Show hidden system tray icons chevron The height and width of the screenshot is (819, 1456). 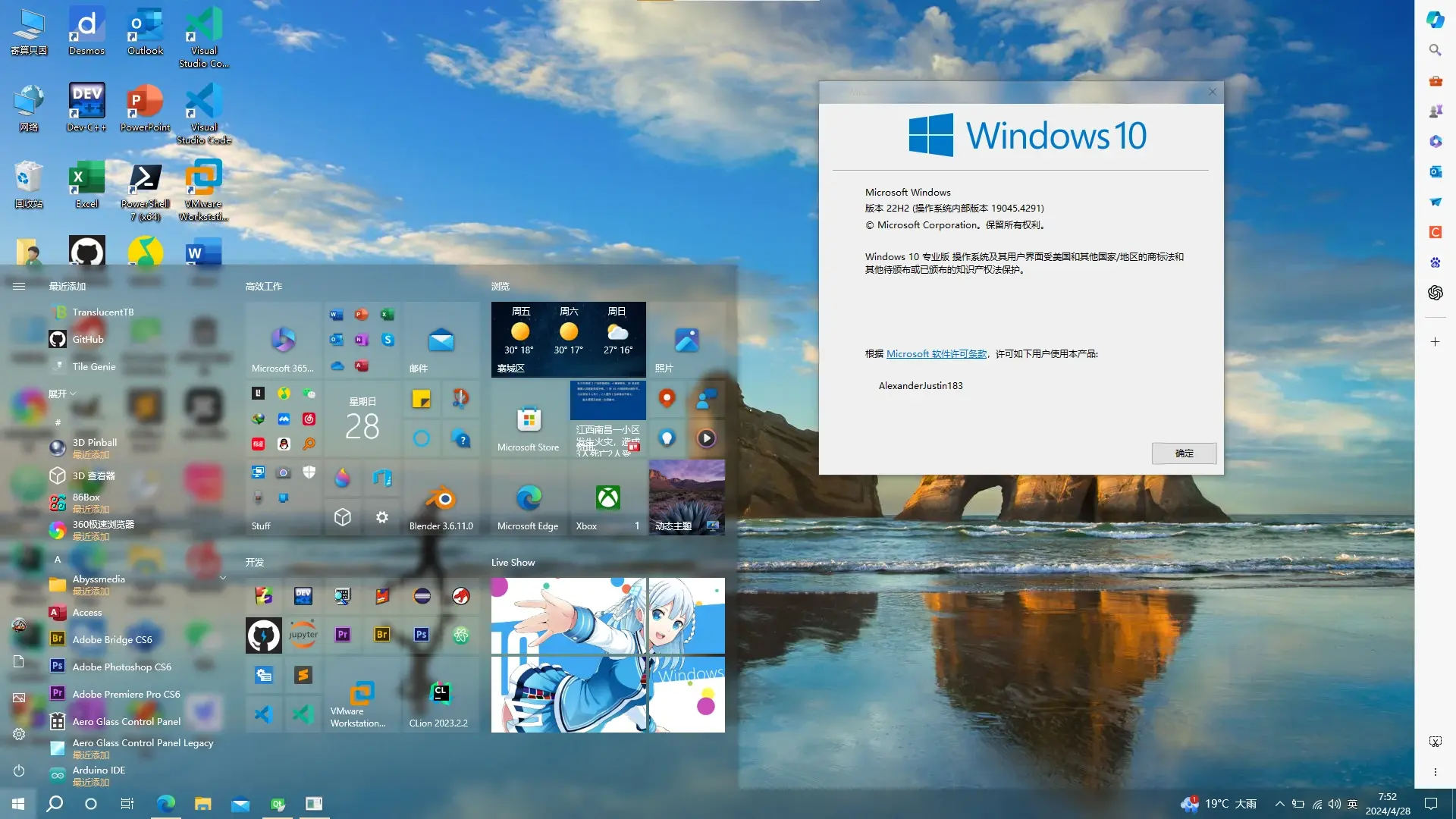[x=1279, y=804]
